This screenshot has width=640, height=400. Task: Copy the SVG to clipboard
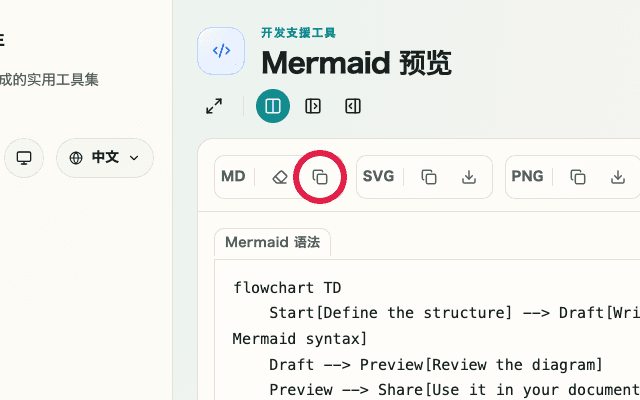[x=429, y=177]
